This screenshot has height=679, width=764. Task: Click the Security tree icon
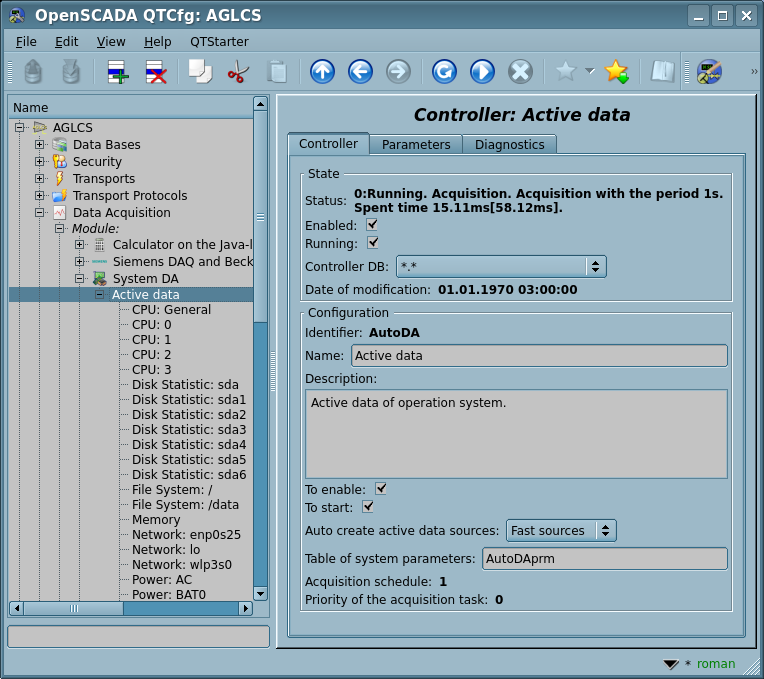[x=59, y=162]
